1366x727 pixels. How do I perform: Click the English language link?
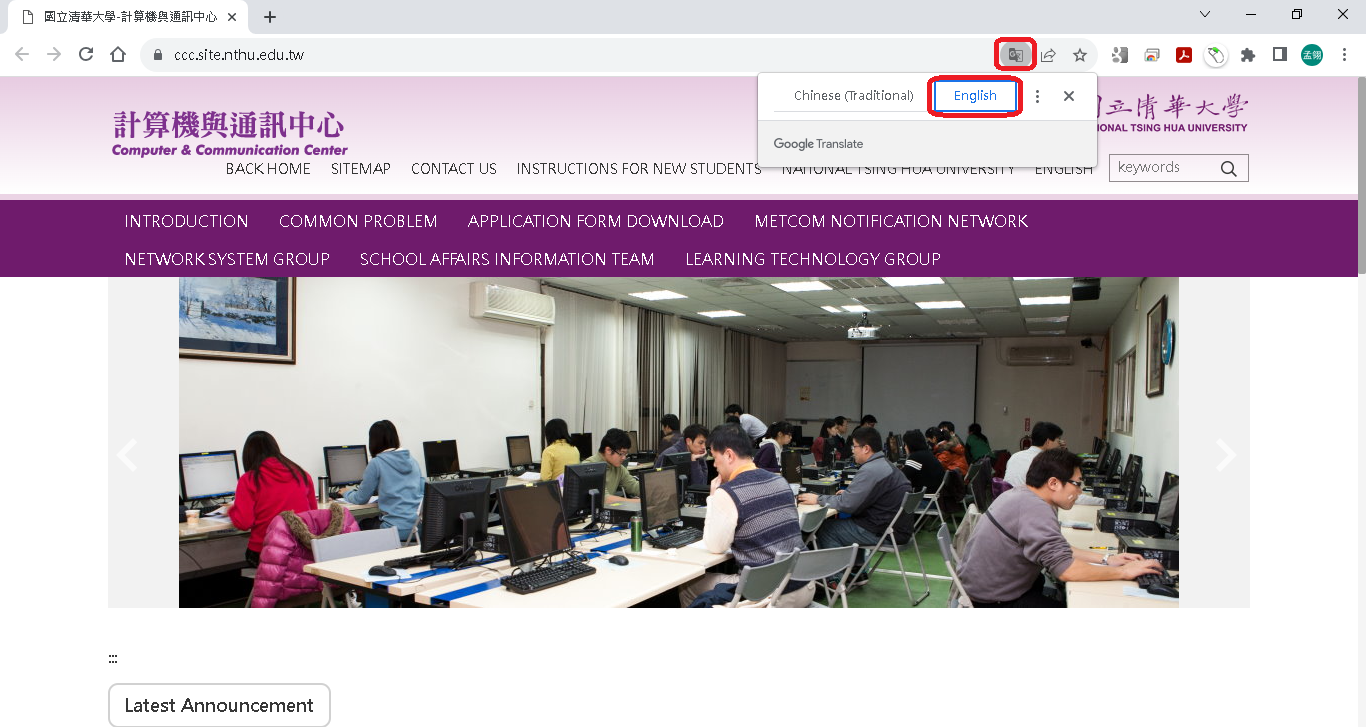tap(1064, 169)
